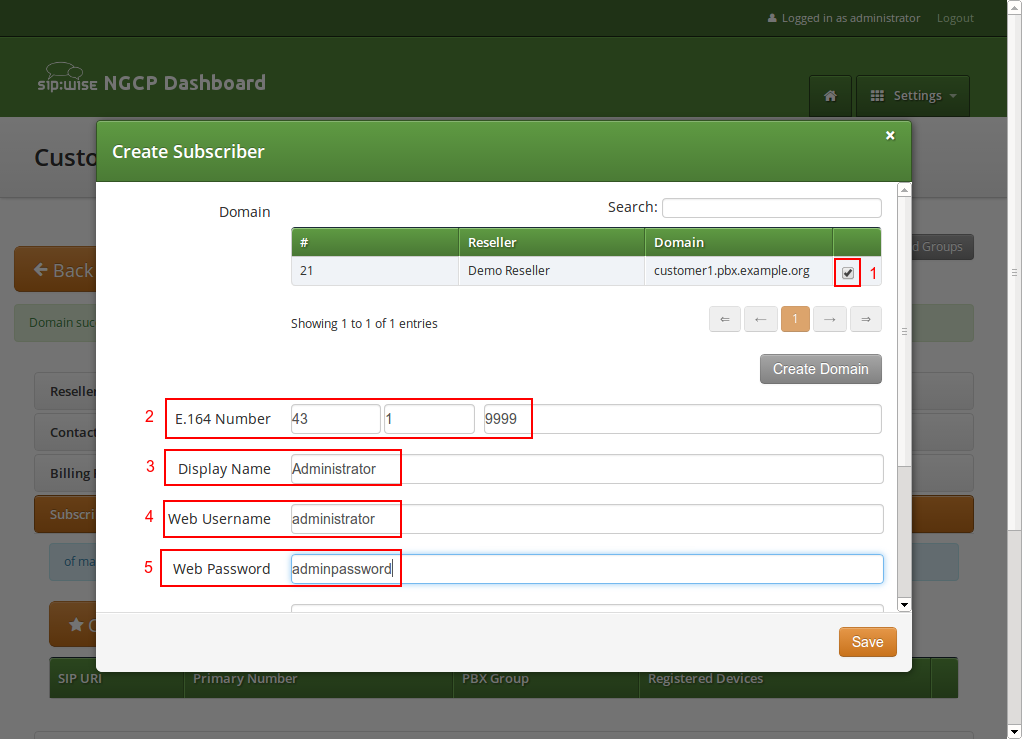Check the checkbox for domain customer1.pbx.example.org

(x=846, y=271)
